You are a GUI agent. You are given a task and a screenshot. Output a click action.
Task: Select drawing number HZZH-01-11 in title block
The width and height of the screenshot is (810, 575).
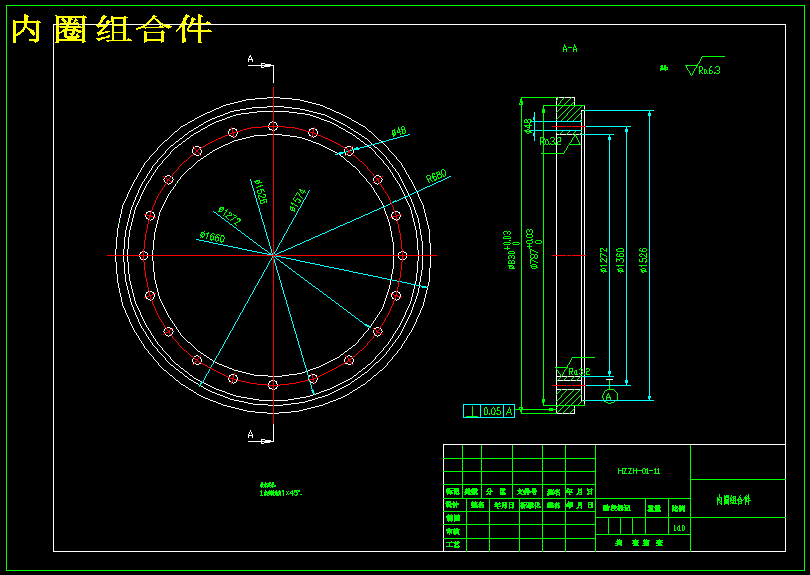[639, 471]
